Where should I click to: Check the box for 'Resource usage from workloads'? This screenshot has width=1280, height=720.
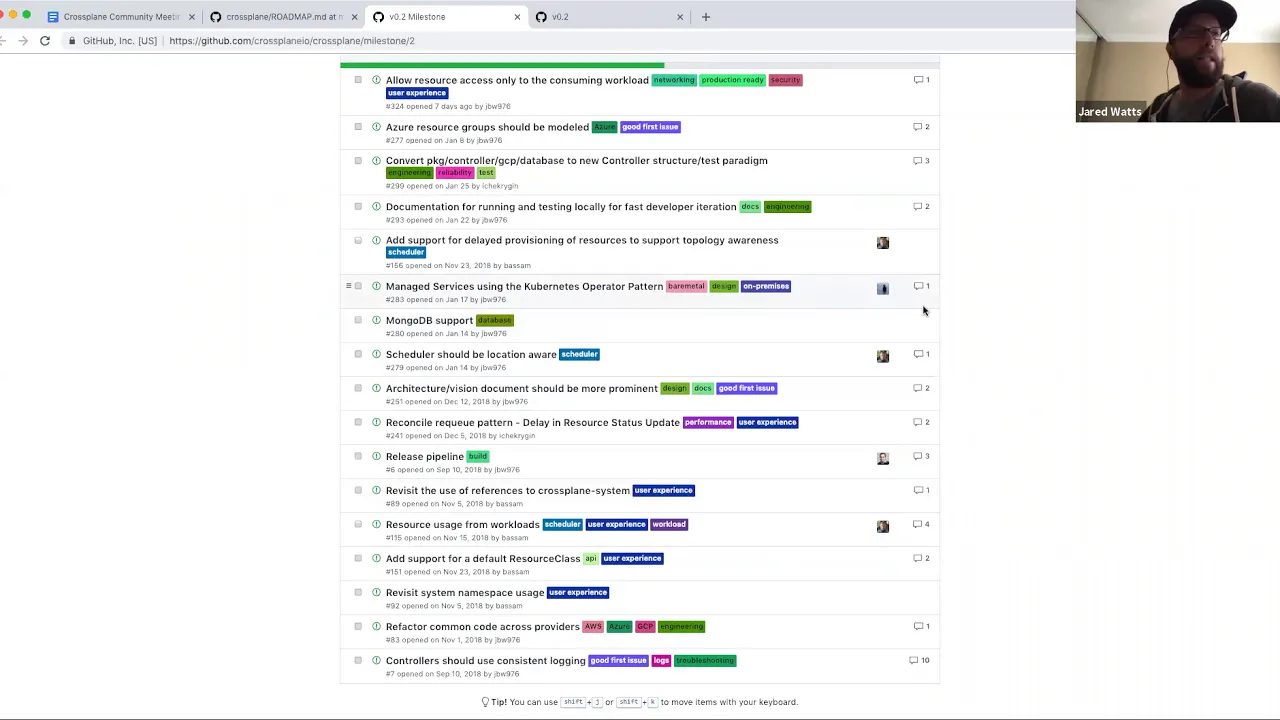coord(358,524)
